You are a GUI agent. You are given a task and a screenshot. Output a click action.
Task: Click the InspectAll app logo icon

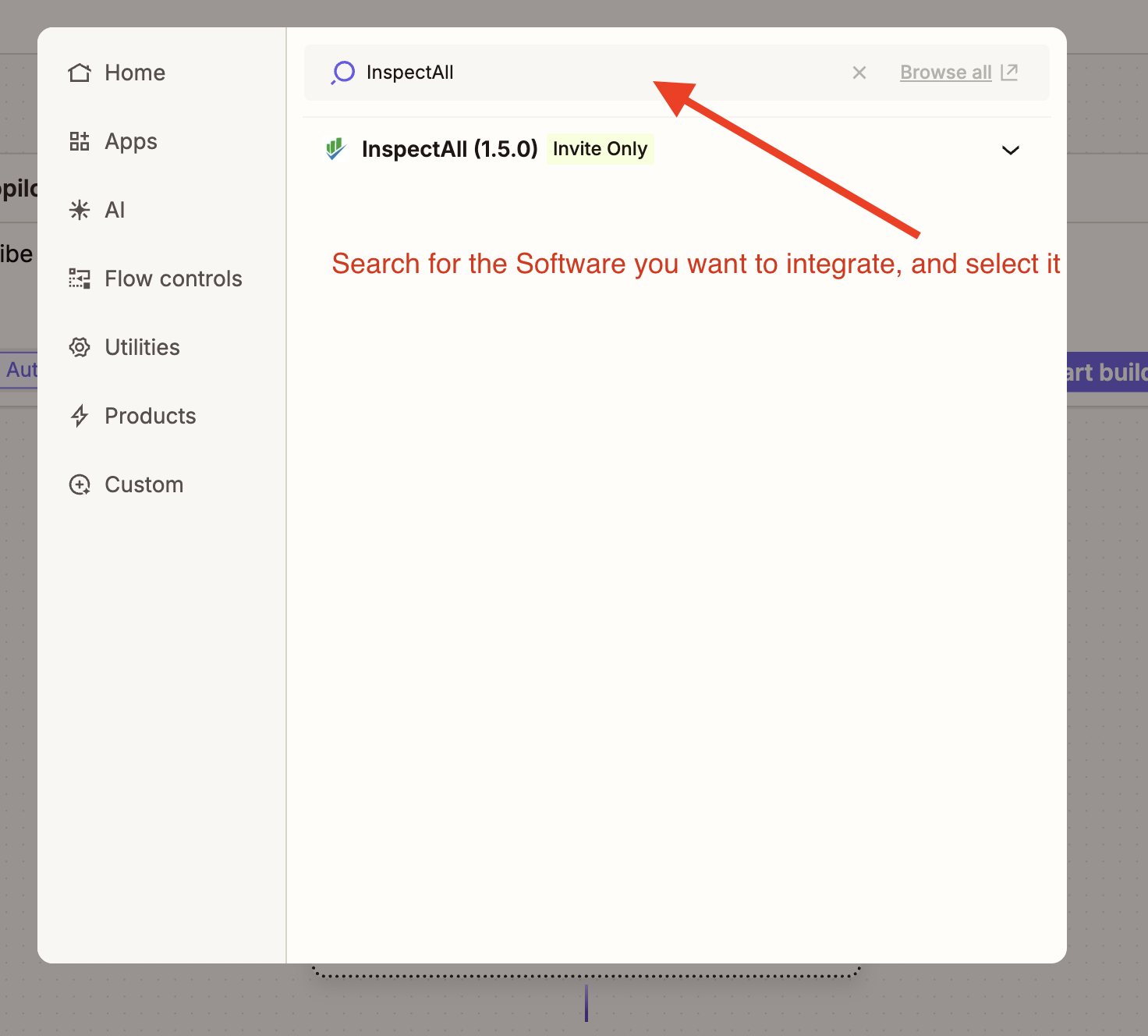click(x=336, y=149)
